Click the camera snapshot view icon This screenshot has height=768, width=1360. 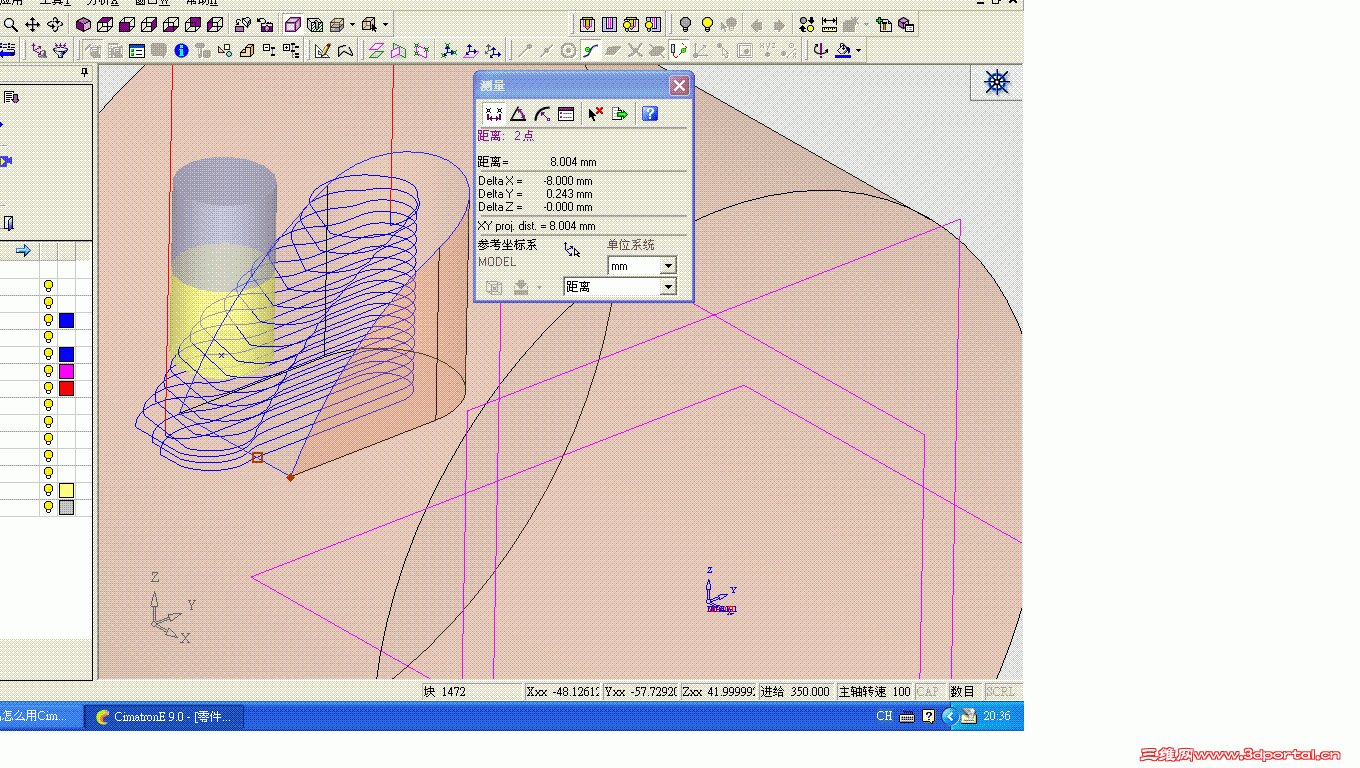click(x=265, y=24)
